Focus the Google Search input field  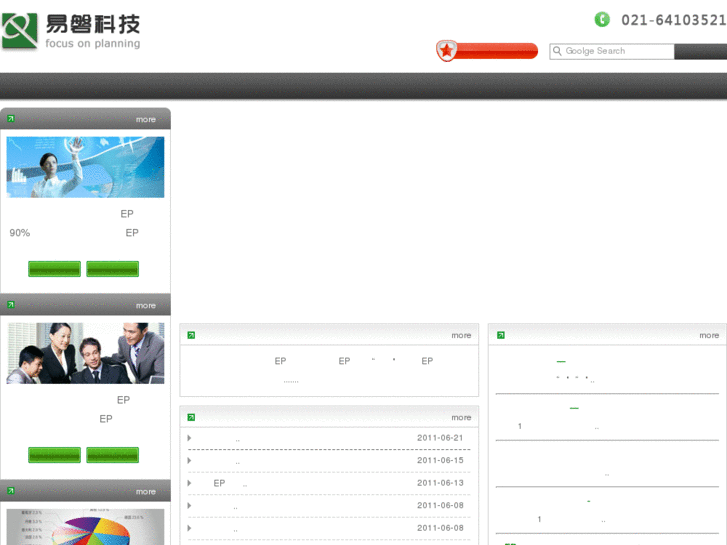click(612, 51)
